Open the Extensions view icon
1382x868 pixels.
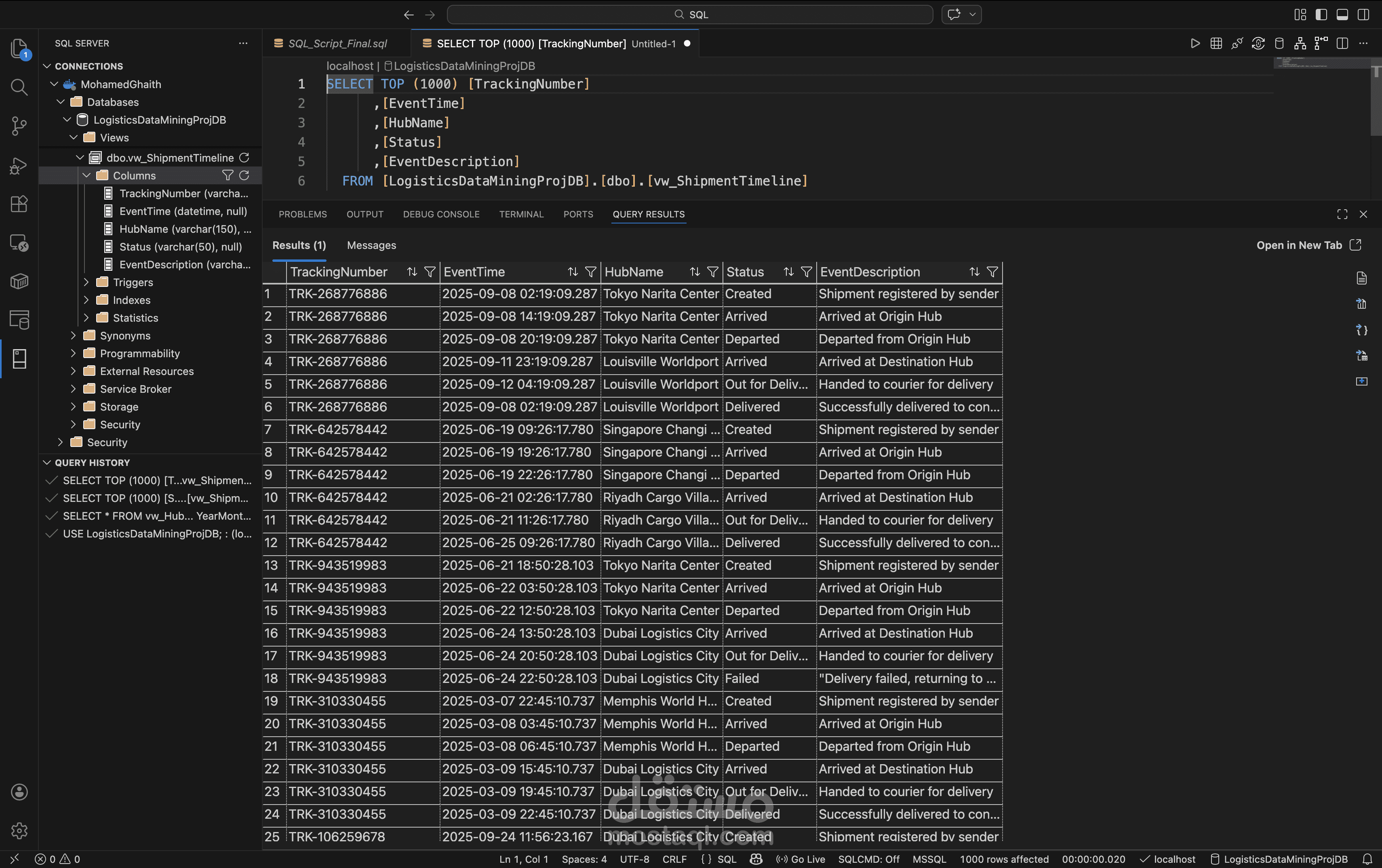point(19,204)
